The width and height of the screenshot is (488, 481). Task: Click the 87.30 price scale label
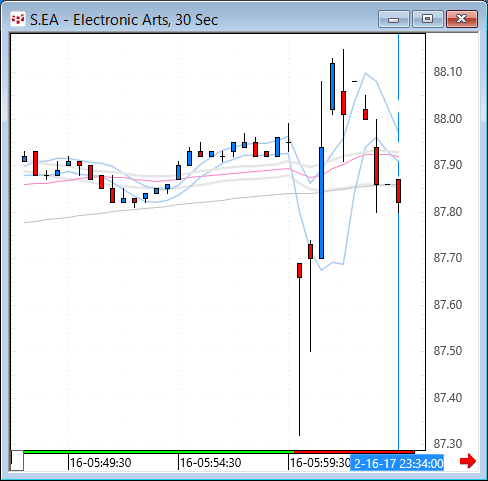point(448,444)
